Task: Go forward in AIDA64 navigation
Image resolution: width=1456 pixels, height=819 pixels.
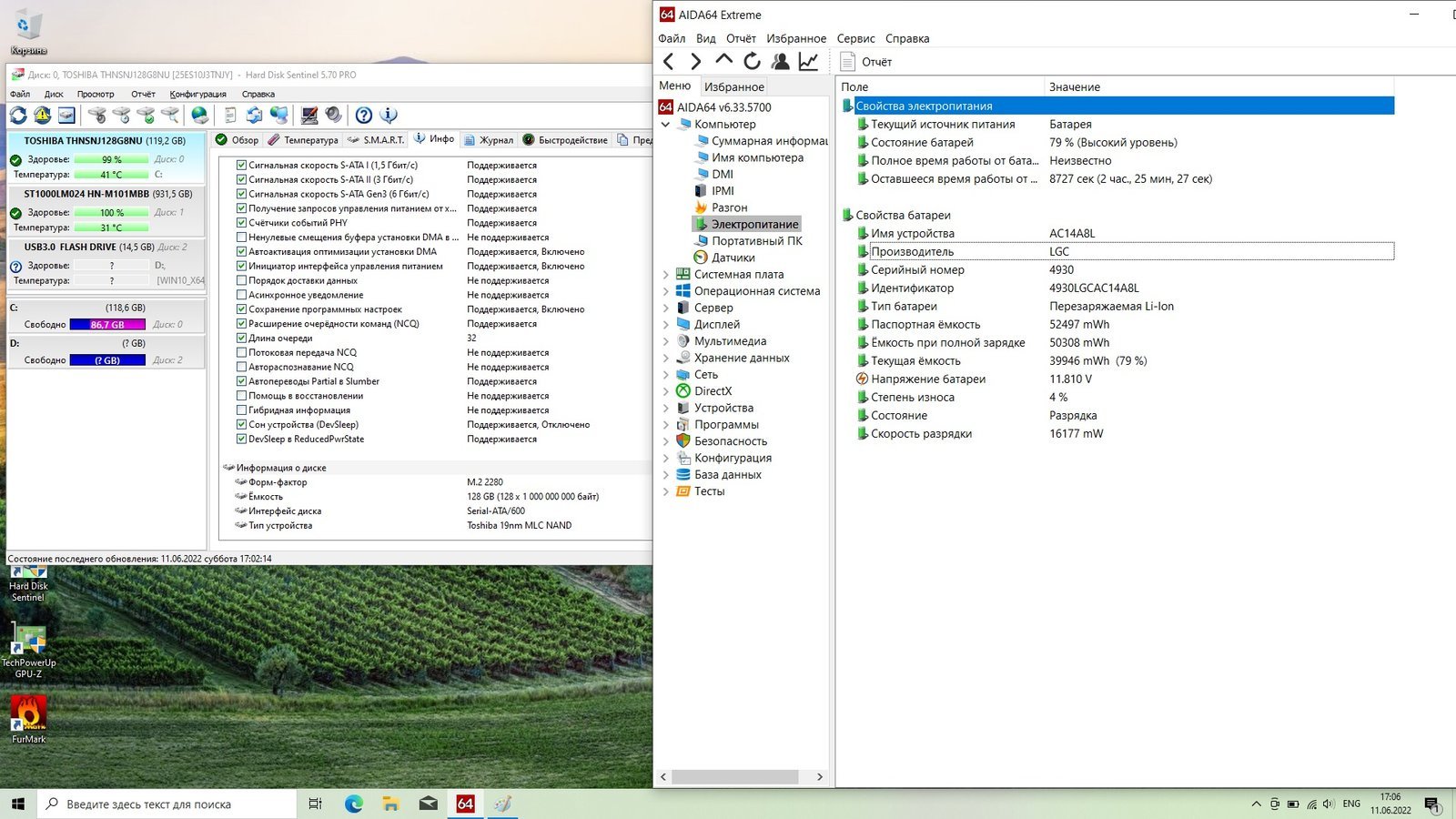Action: 695,62
